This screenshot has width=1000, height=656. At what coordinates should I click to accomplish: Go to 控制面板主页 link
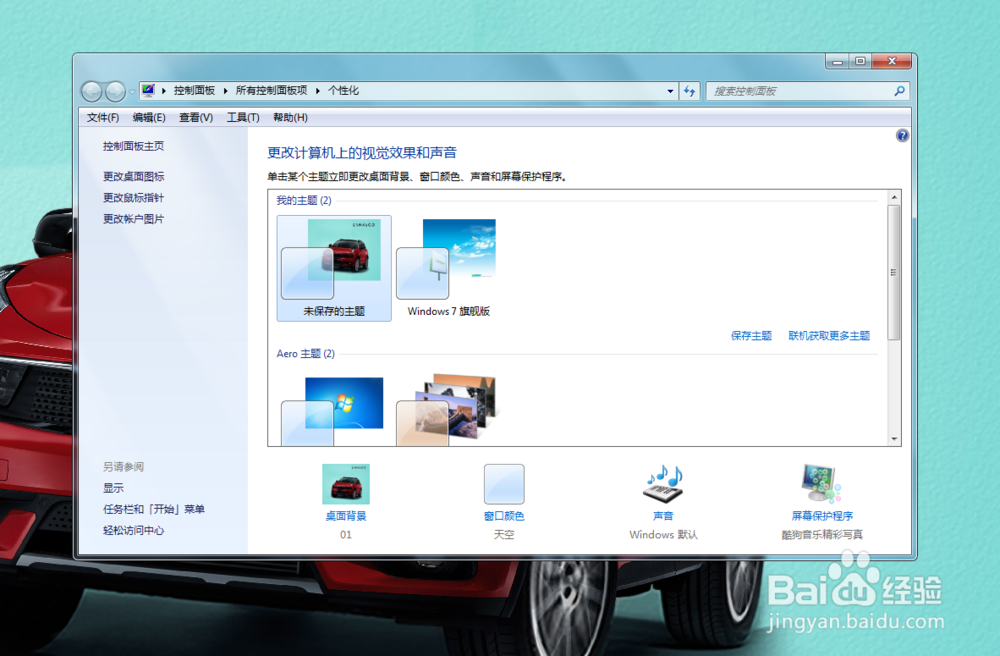pos(133,146)
